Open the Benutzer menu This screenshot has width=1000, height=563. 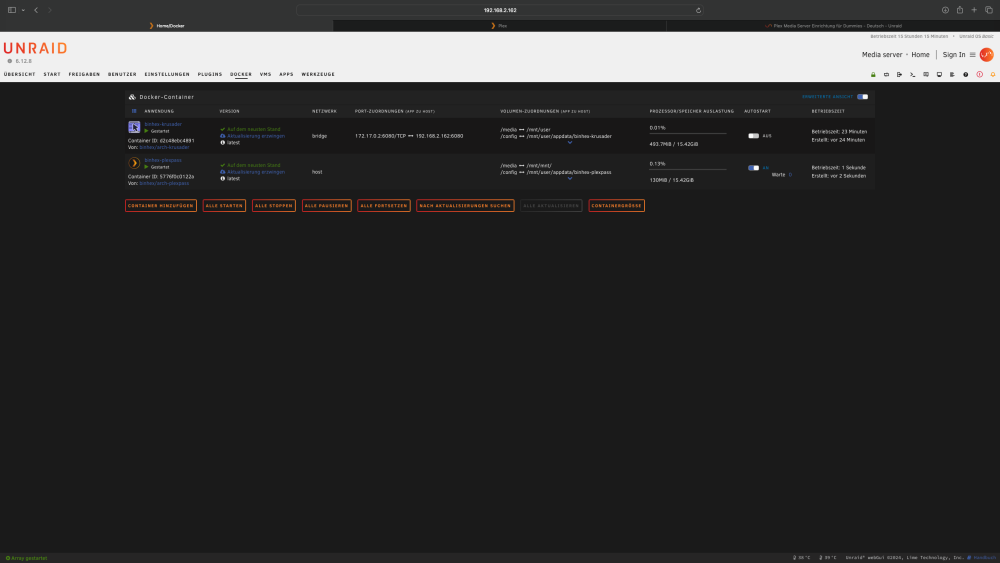[x=122, y=75]
